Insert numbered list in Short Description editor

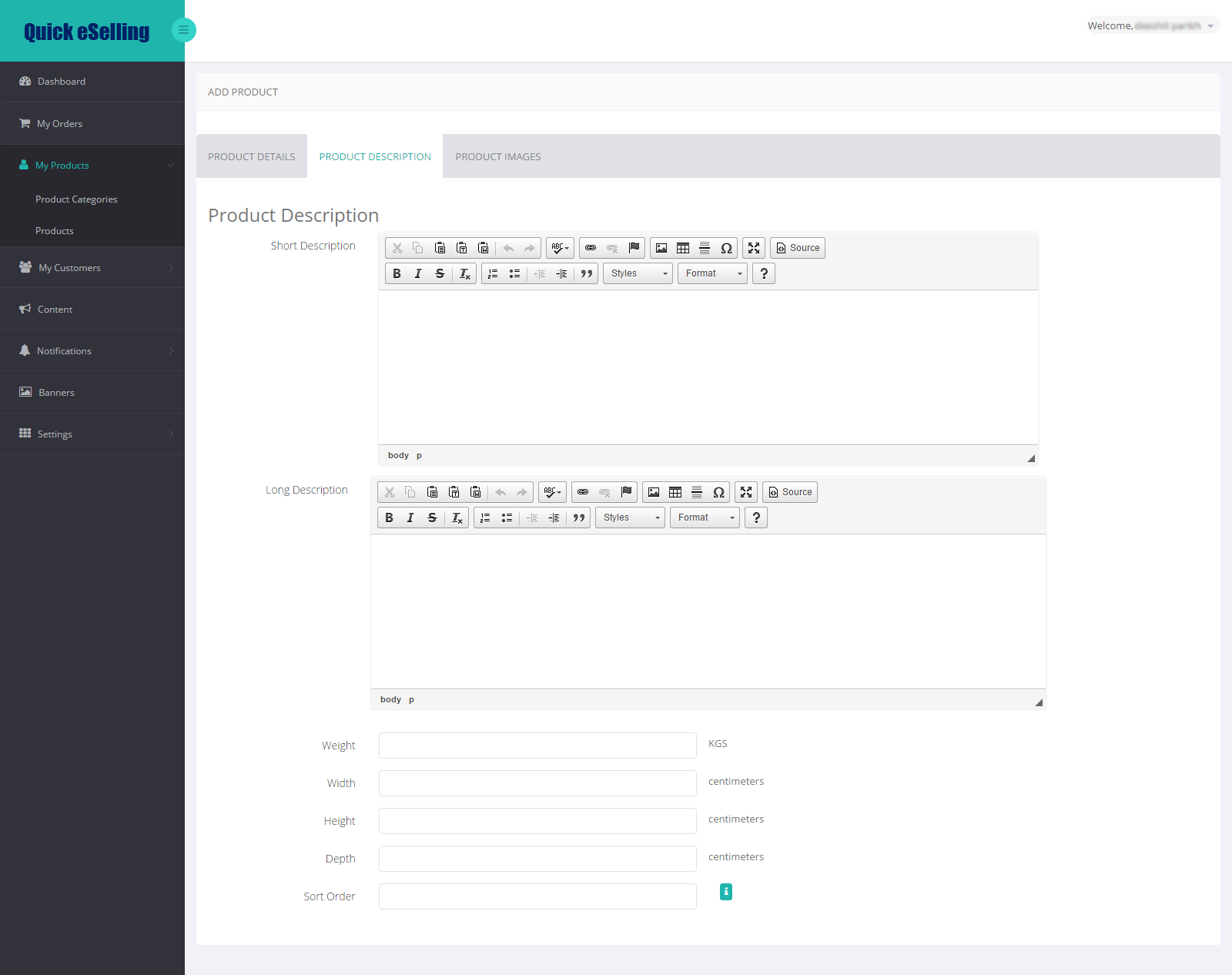pos(493,273)
